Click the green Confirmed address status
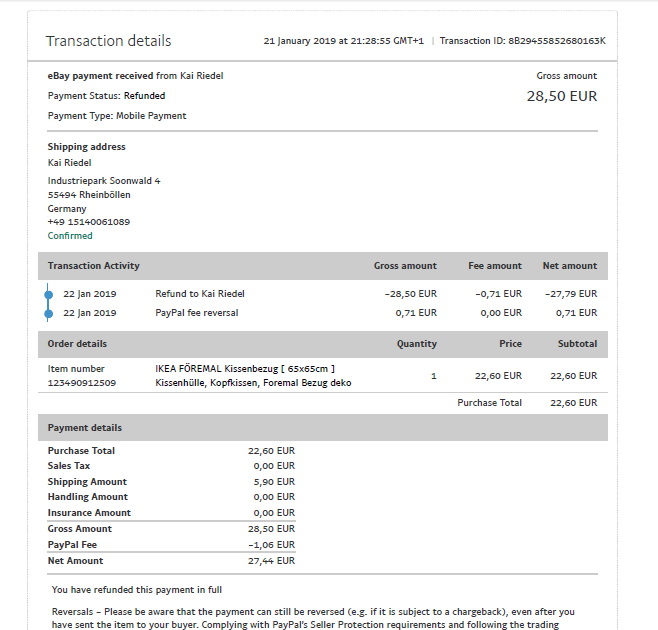Viewport: 658px width, 630px height. pos(70,236)
